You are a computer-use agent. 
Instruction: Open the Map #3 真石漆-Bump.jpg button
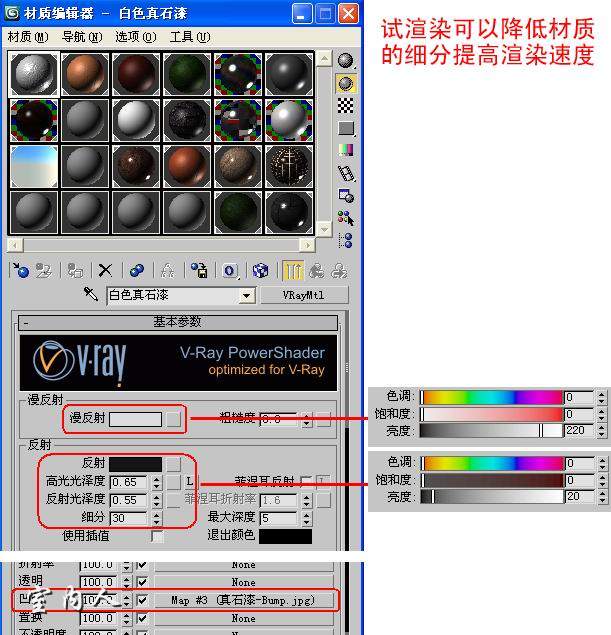pos(244,600)
